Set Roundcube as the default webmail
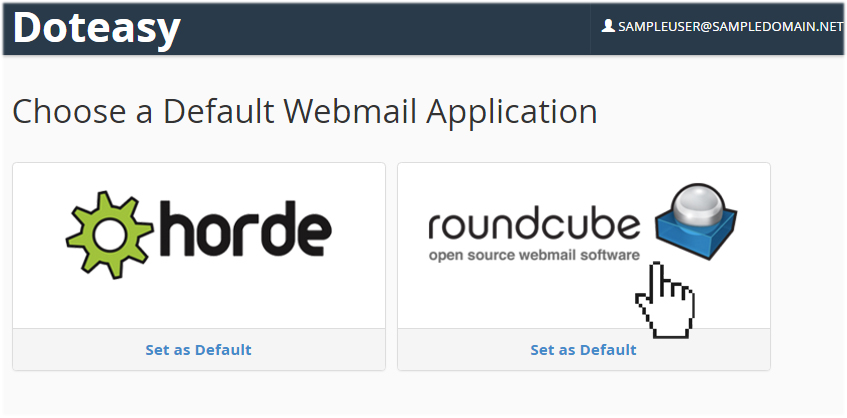 tap(583, 349)
